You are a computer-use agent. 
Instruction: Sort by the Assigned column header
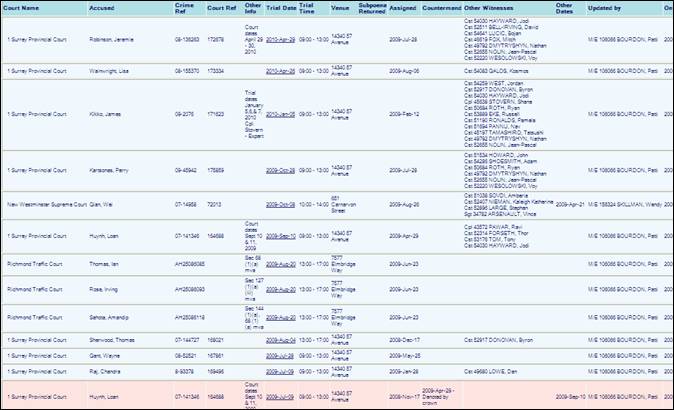pyautogui.click(x=402, y=7)
